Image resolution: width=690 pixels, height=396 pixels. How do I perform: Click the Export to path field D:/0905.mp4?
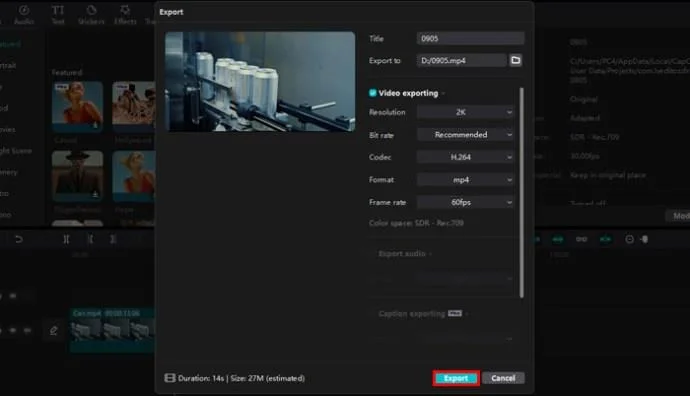click(462, 60)
